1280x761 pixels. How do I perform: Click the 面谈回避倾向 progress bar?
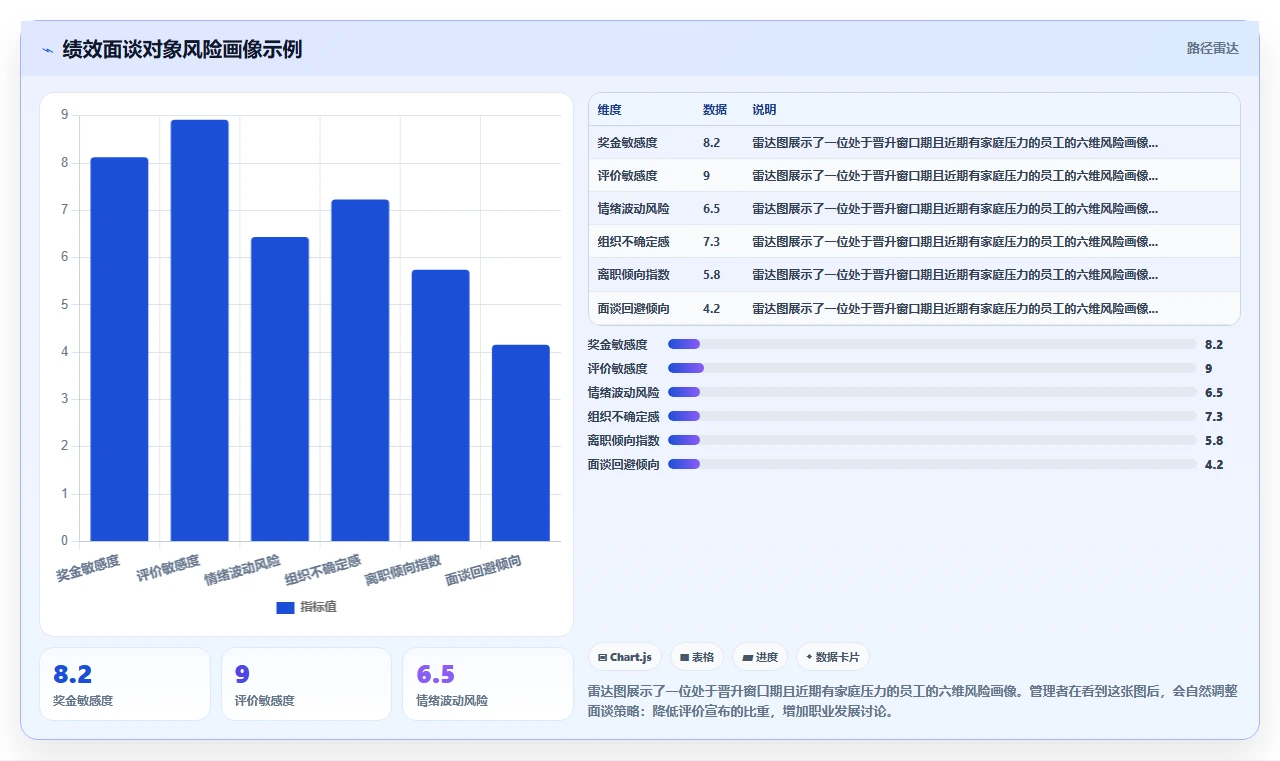click(x=932, y=464)
